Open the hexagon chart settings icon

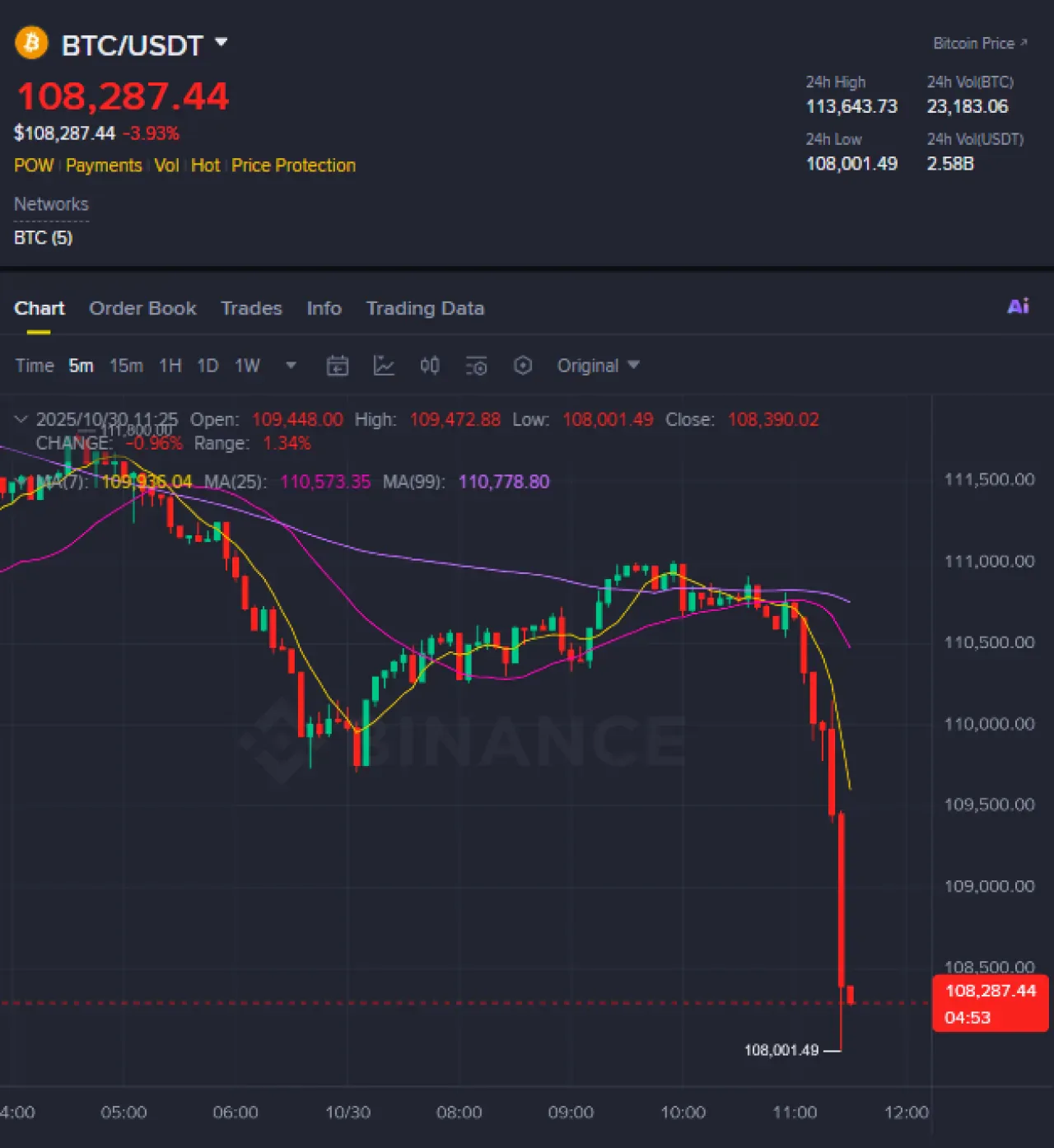point(523,366)
